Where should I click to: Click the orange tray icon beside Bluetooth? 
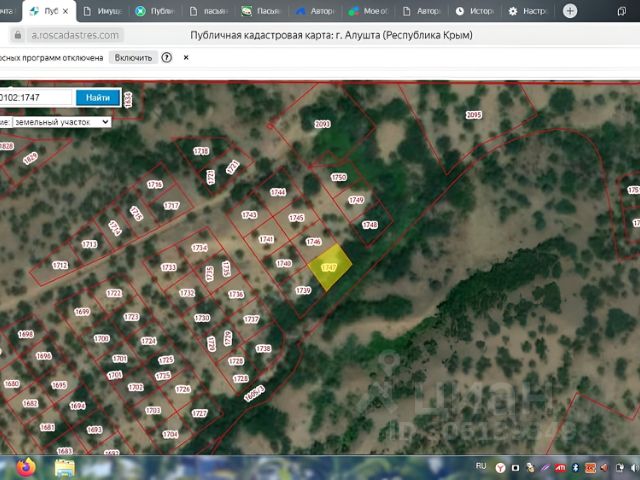click(x=590, y=468)
